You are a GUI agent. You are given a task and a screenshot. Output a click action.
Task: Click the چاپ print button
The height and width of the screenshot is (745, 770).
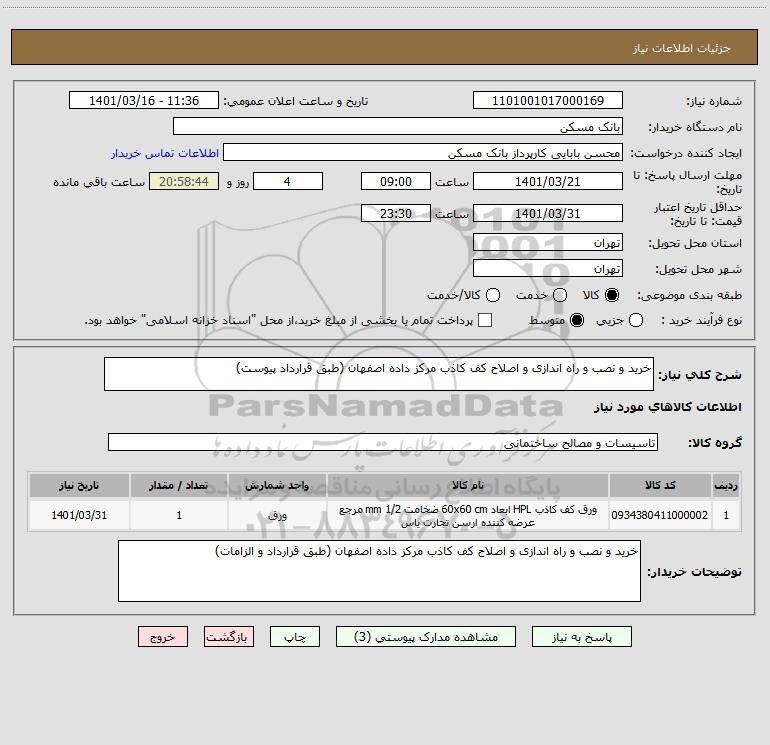[295, 637]
